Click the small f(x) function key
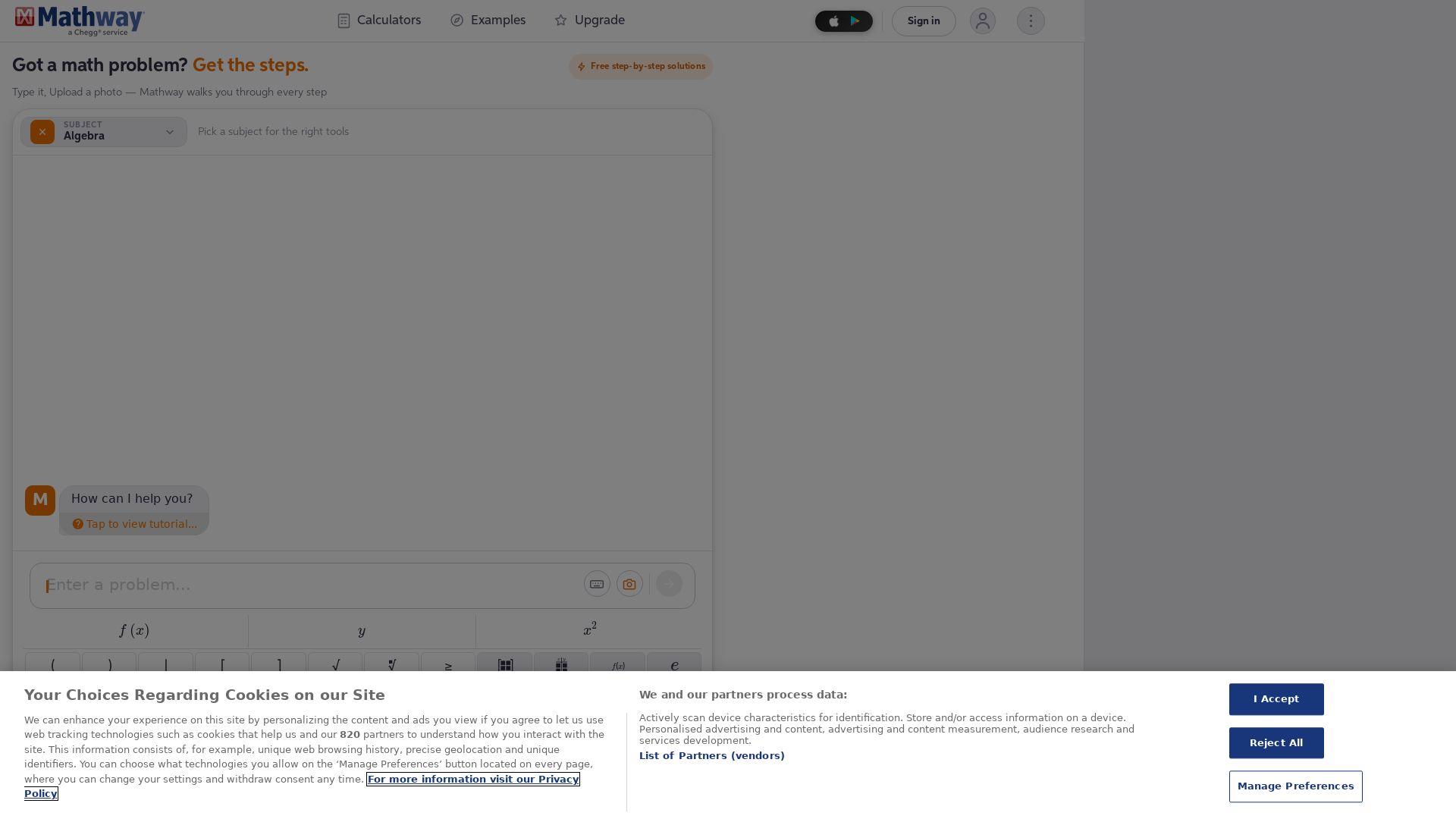The image size is (1456, 819). pos(617,662)
